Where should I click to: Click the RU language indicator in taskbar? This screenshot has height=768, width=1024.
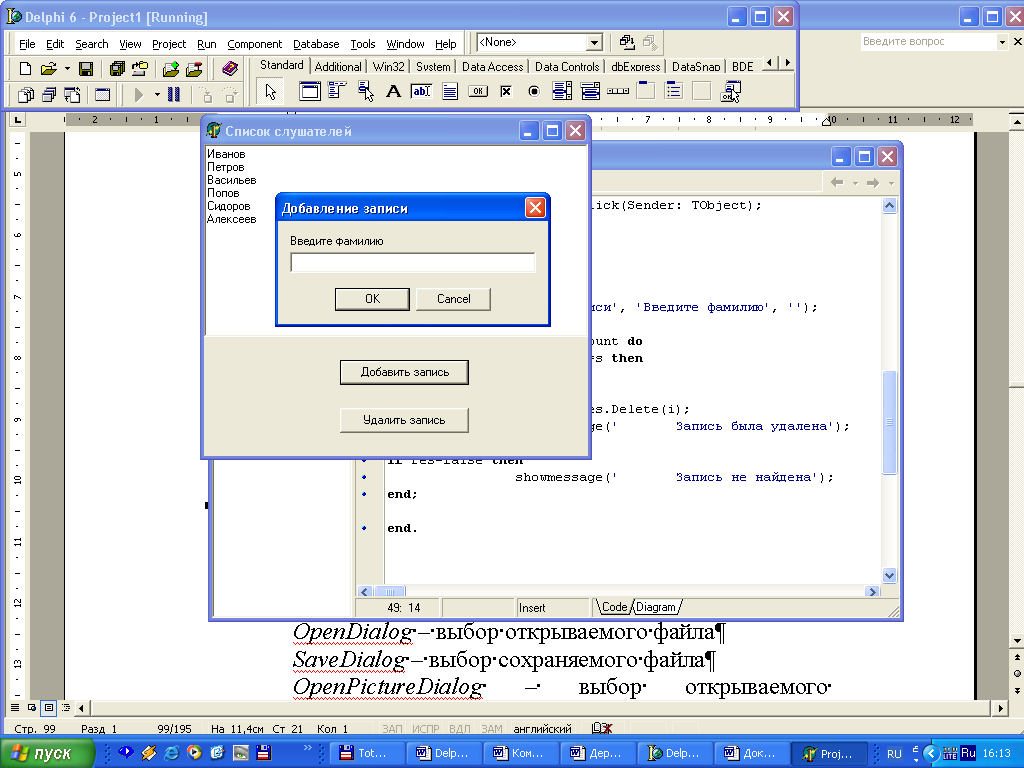tap(894, 754)
